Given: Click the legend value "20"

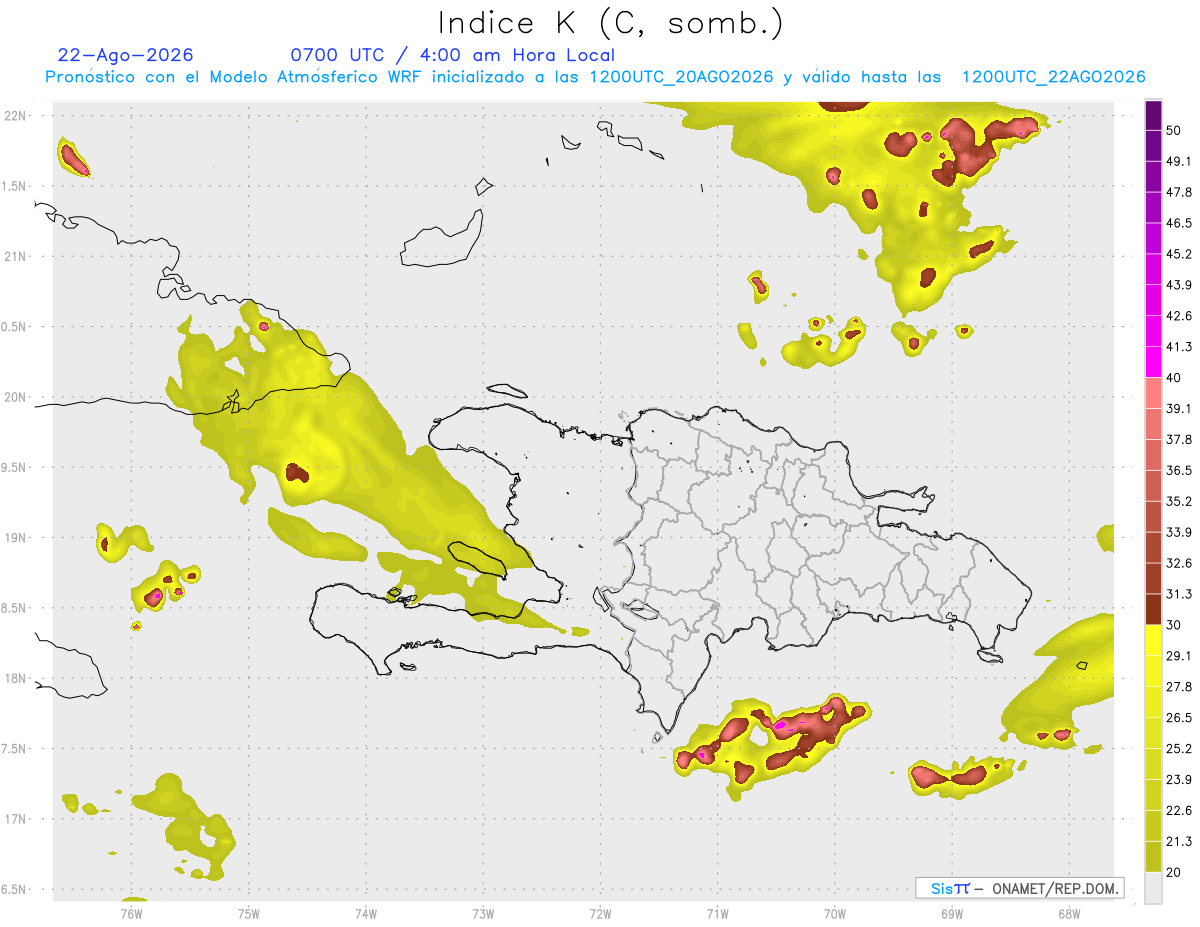Looking at the screenshot, I should pyautogui.click(x=1174, y=872).
